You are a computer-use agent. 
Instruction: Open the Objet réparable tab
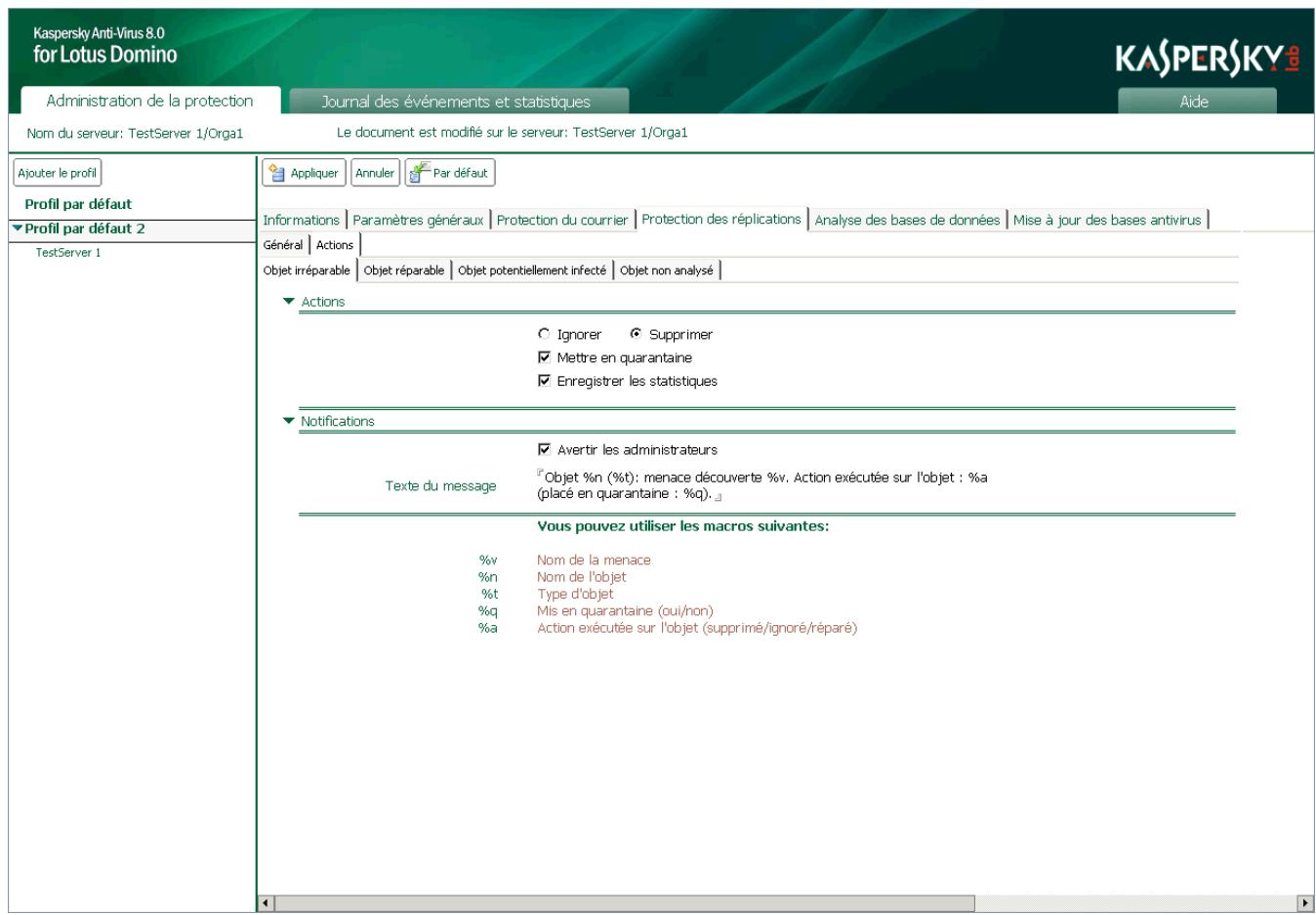point(404,270)
